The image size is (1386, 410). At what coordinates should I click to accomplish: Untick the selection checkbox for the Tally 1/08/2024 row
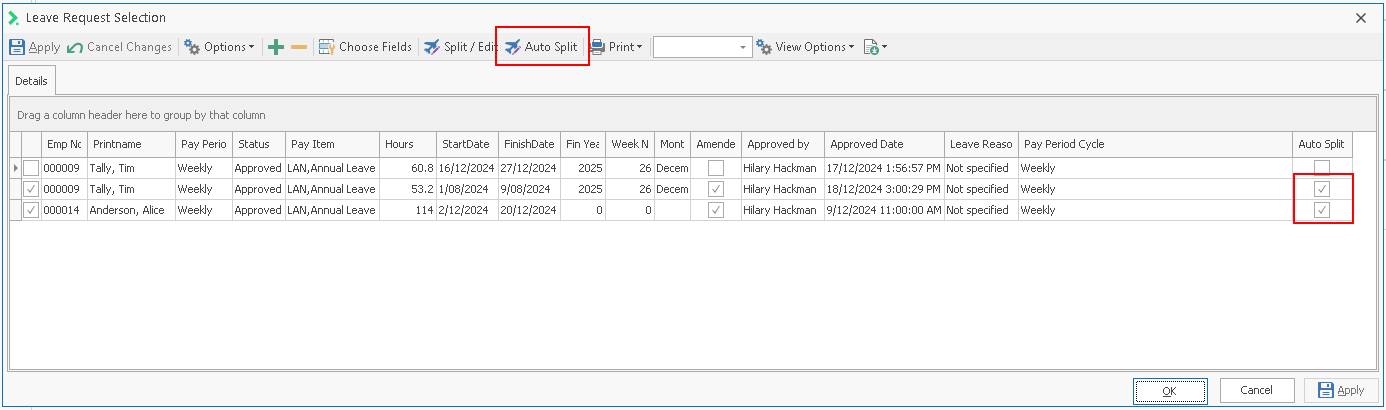[32, 189]
